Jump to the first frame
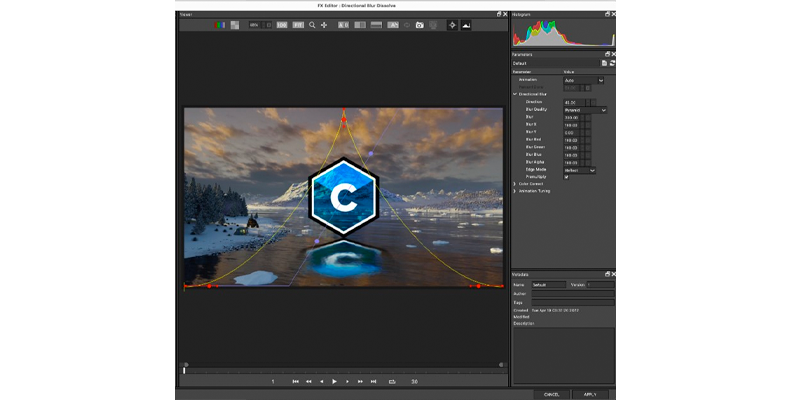The height and width of the screenshot is (400, 792). pos(295,382)
